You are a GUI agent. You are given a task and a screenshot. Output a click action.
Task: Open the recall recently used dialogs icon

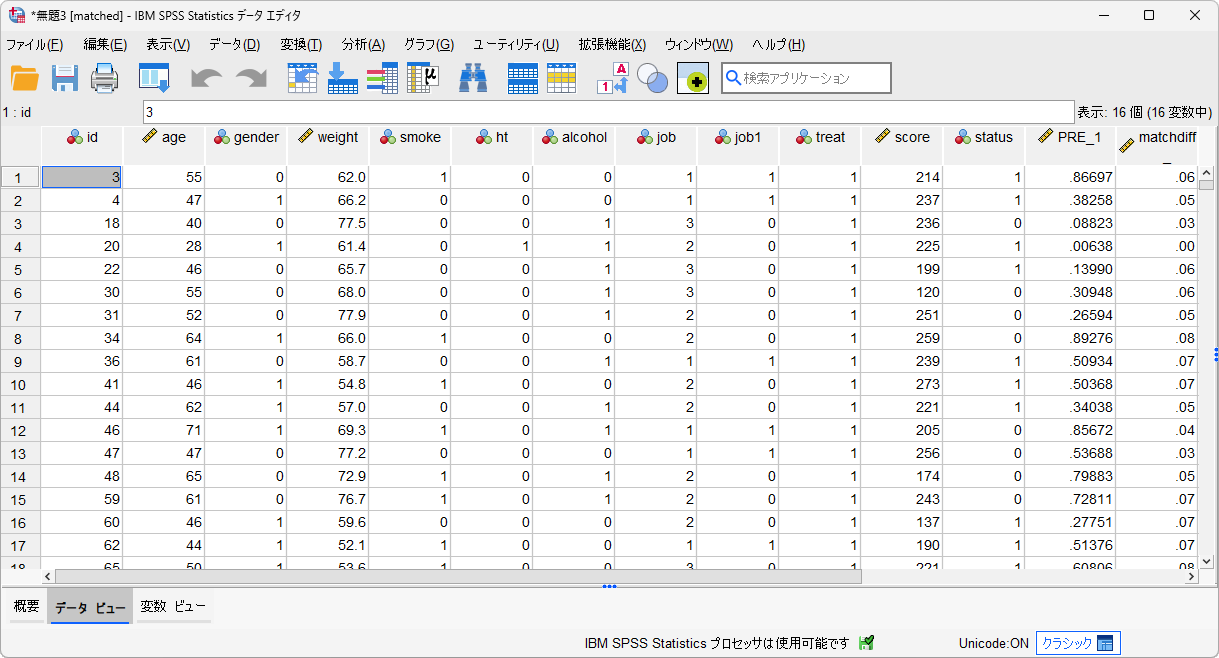tap(155, 78)
